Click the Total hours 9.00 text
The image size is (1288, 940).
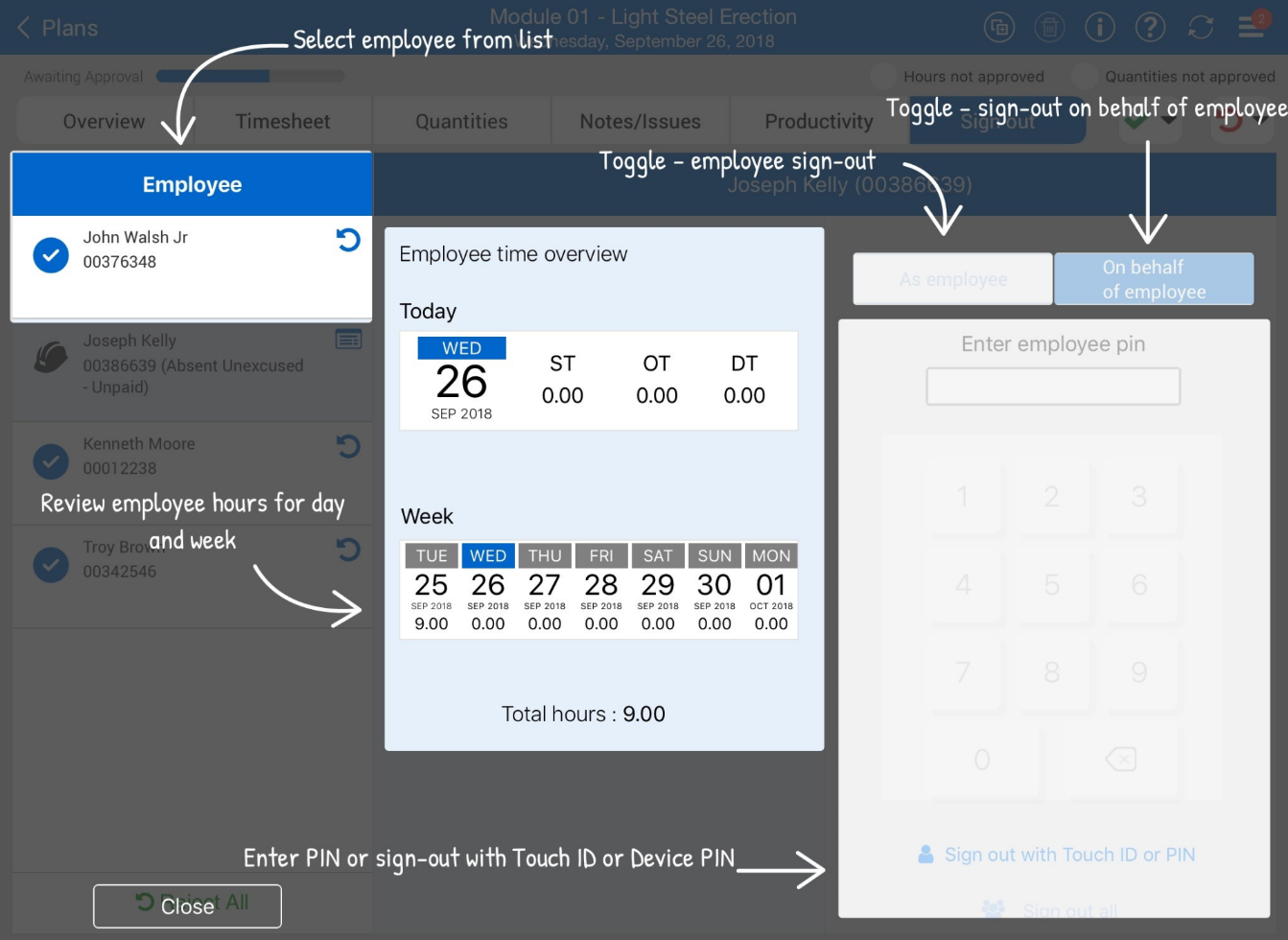pyautogui.click(x=583, y=714)
